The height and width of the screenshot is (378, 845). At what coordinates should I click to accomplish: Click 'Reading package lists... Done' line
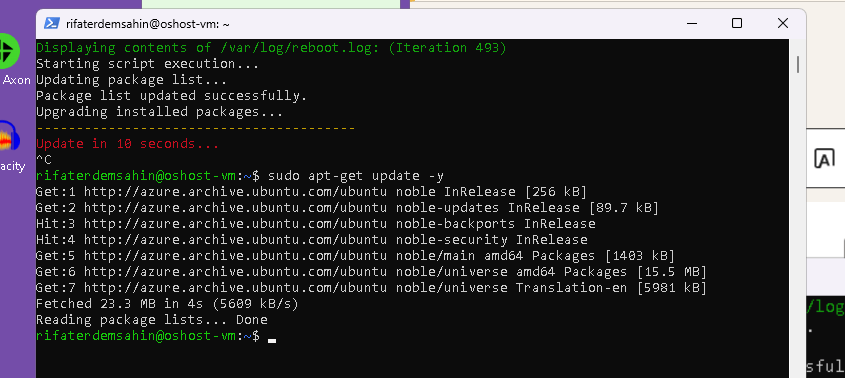click(151, 320)
